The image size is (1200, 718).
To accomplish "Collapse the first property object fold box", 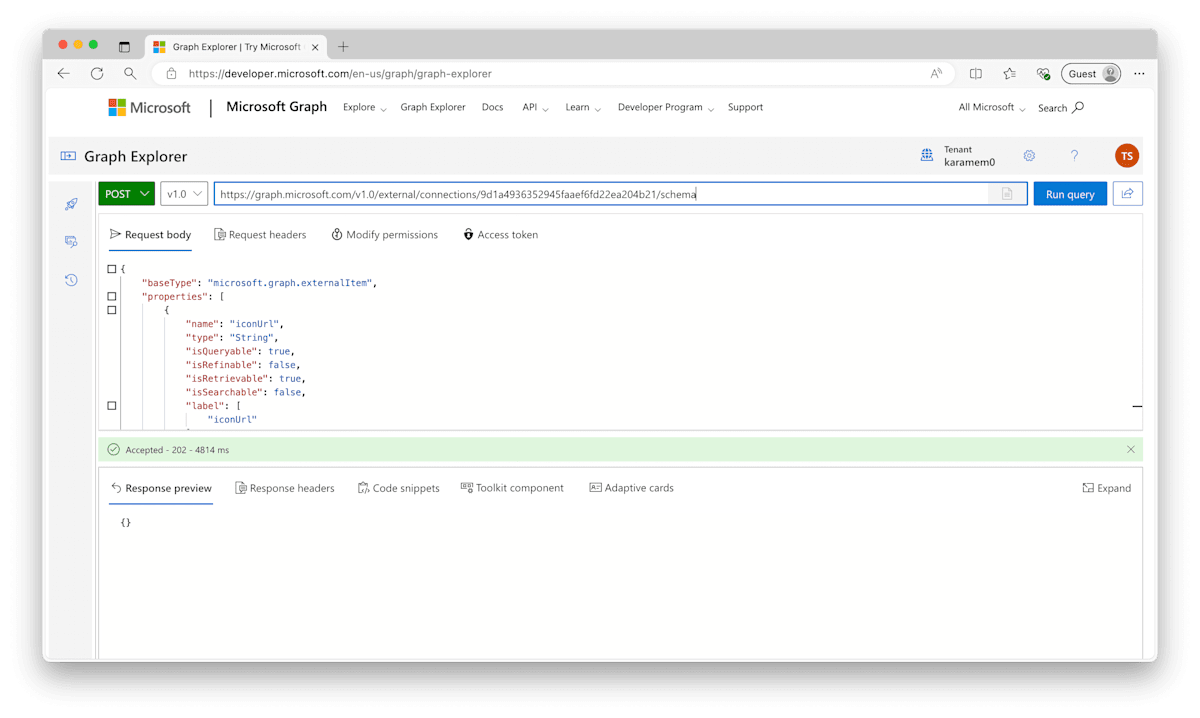I will click(112, 310).
